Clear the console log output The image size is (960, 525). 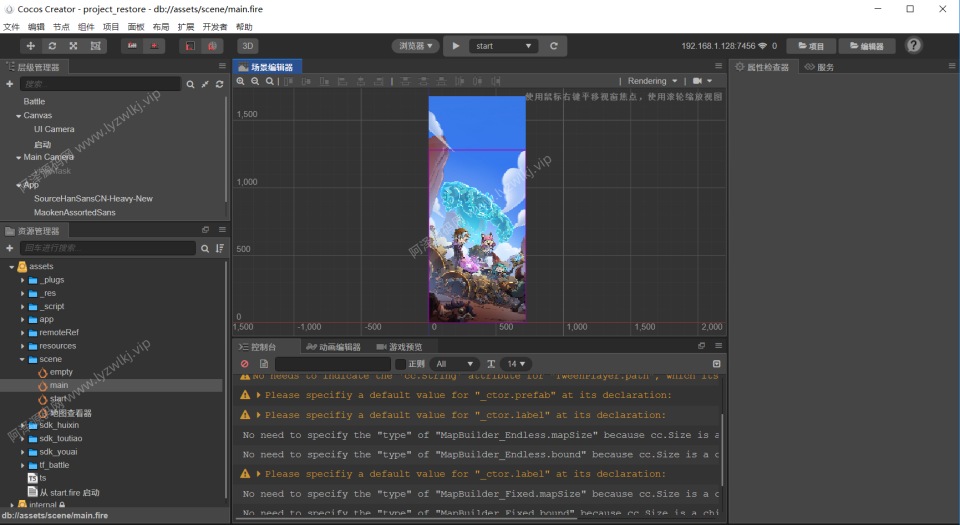[245, 364]
